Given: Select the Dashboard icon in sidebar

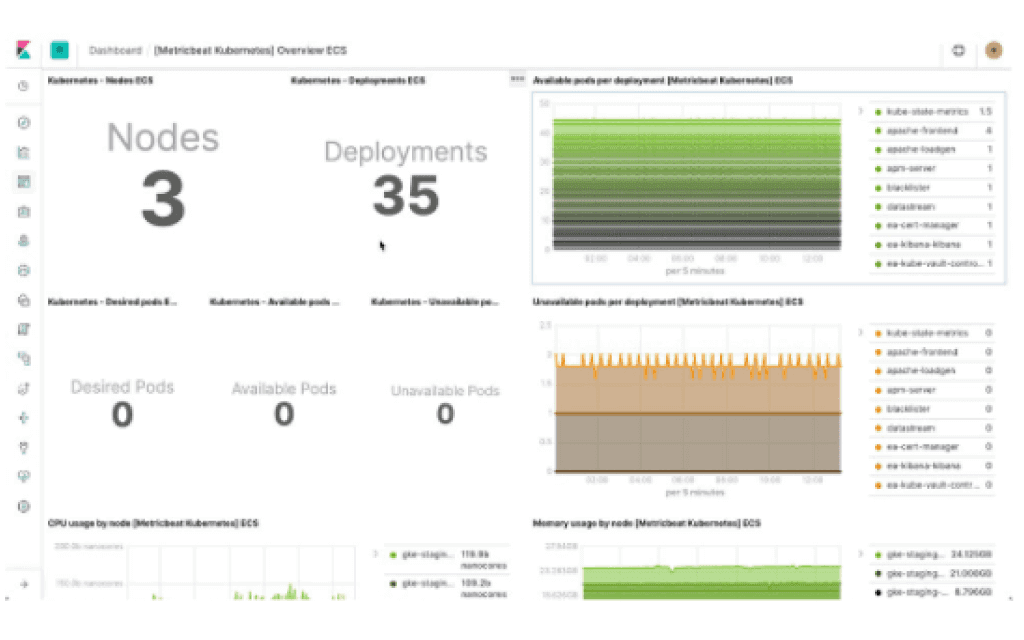Looking at the screenshot, I should click(x=23, y=182).
